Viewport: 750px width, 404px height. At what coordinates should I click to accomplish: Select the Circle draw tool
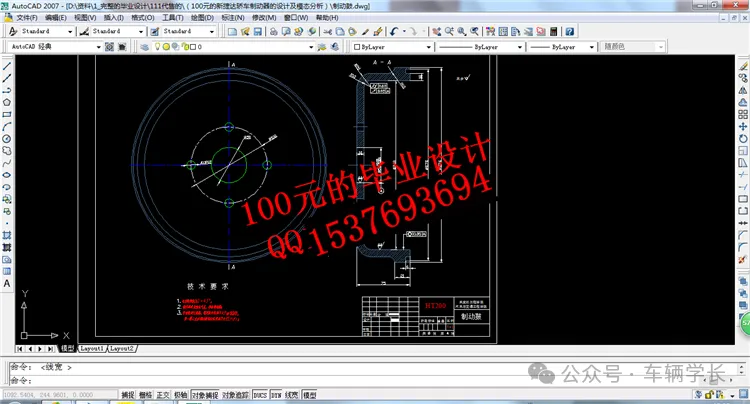pyautogui.click(x=7, y=139)
